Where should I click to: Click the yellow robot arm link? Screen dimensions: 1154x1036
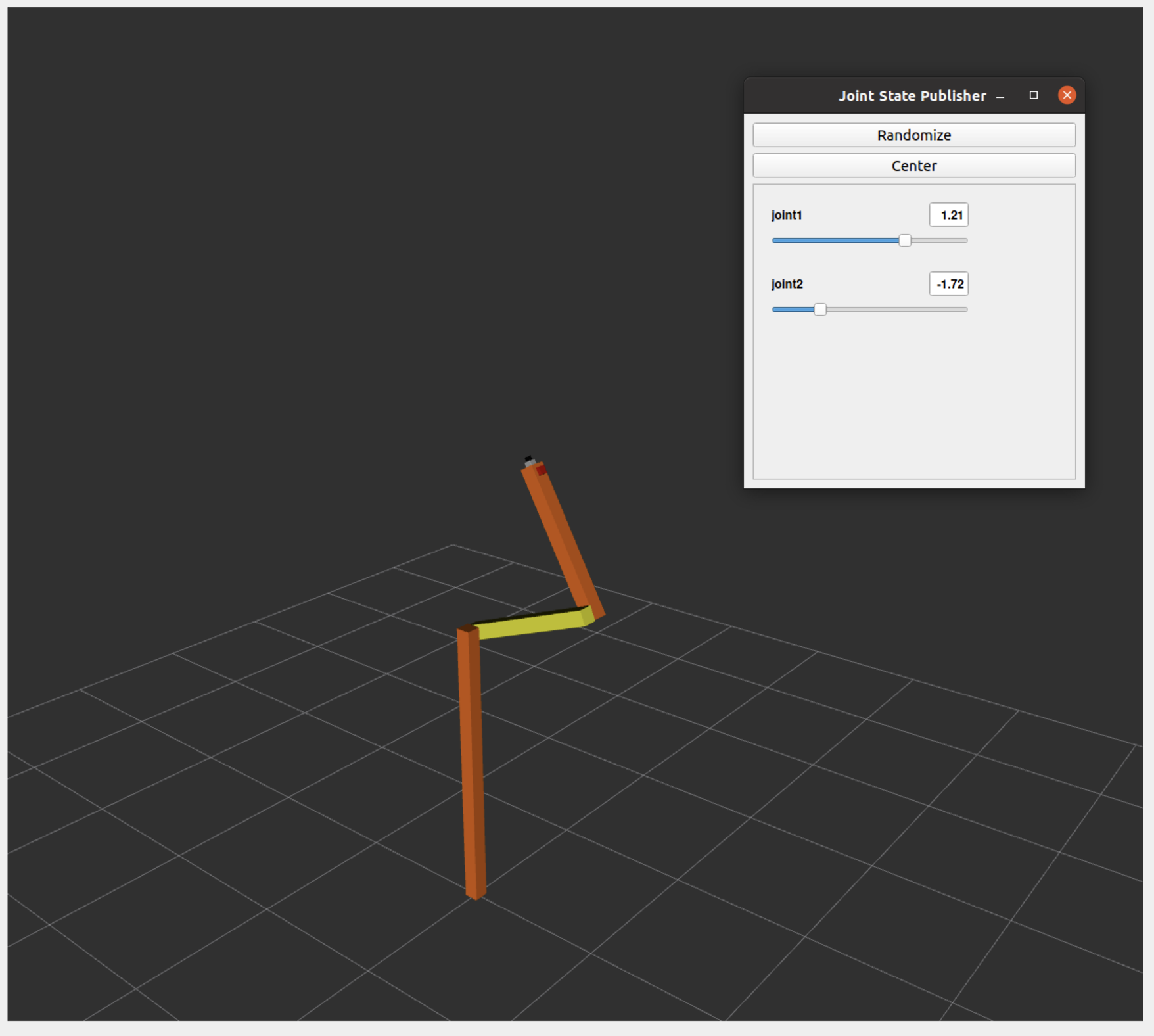[532, 623]
